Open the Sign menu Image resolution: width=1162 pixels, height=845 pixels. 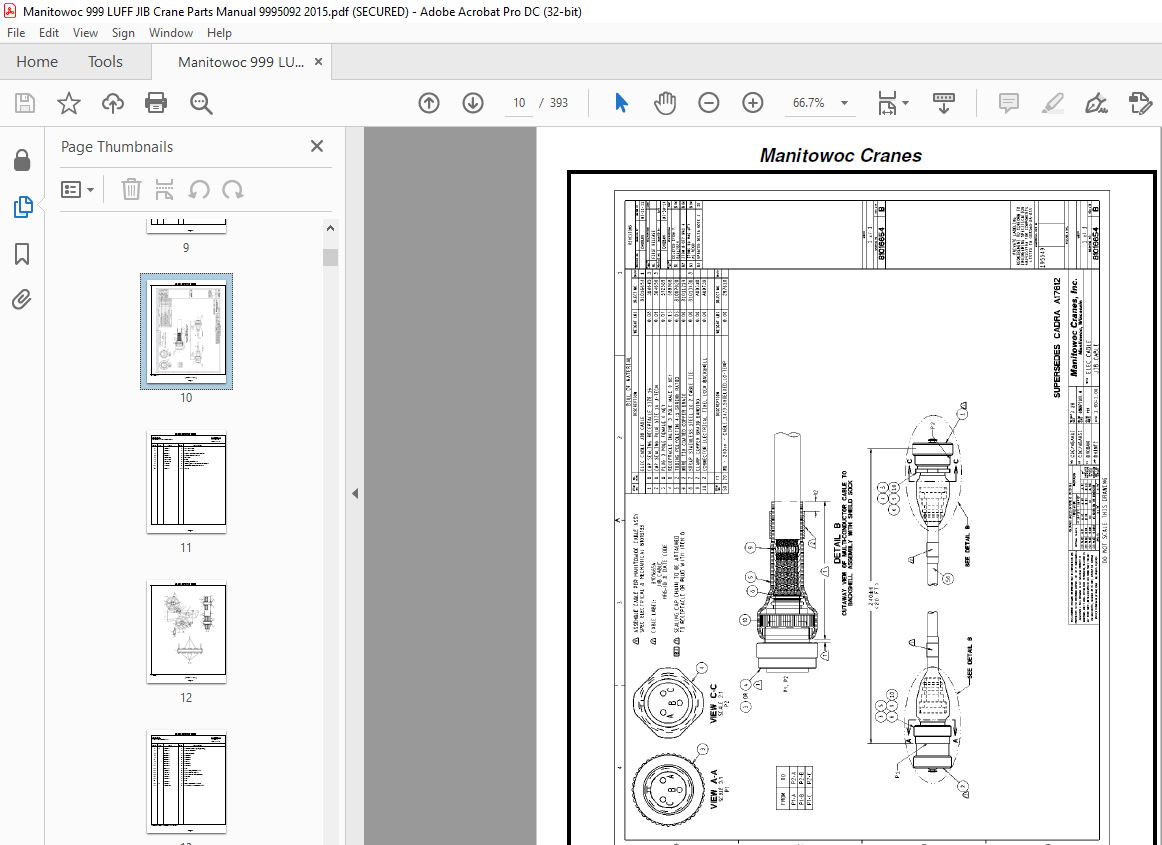[x=123, y=33]
